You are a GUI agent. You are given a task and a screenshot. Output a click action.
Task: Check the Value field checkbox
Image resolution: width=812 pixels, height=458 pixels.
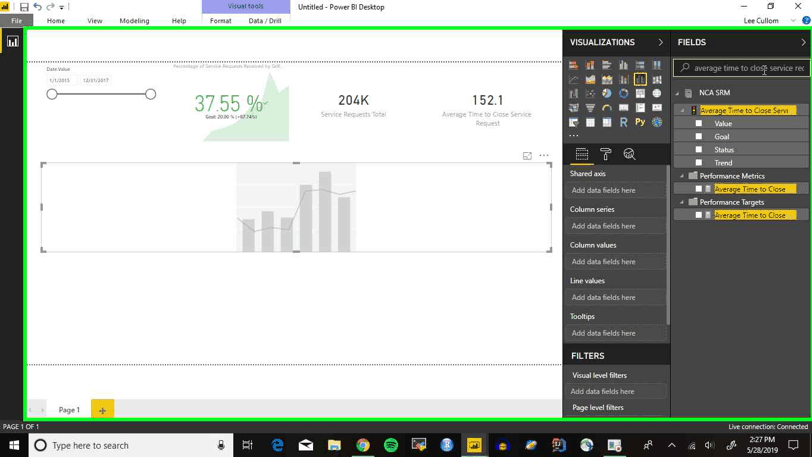pyautogui.click(x=699, y=123)
